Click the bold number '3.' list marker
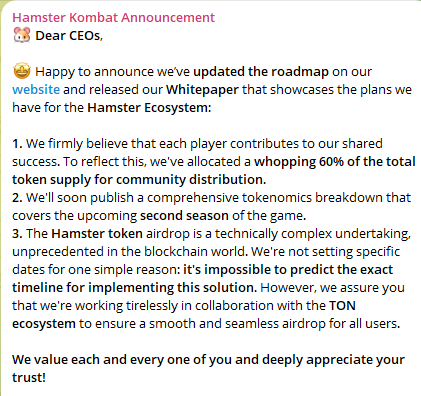This screenshot has height=396, width=421. (x=17, y=234)
